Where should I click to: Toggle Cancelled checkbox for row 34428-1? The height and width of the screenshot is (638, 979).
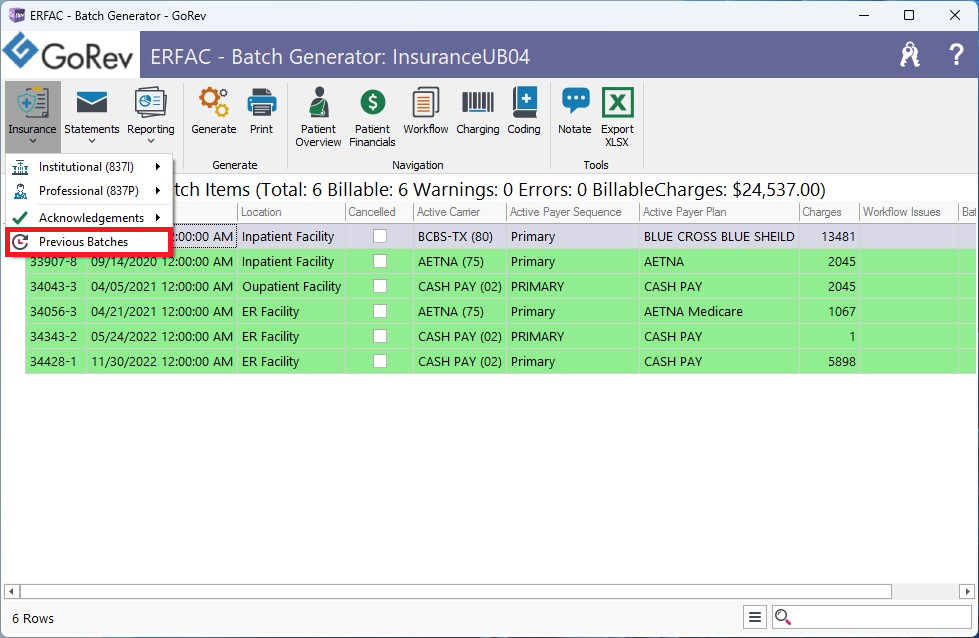click(x=380, y=361)
